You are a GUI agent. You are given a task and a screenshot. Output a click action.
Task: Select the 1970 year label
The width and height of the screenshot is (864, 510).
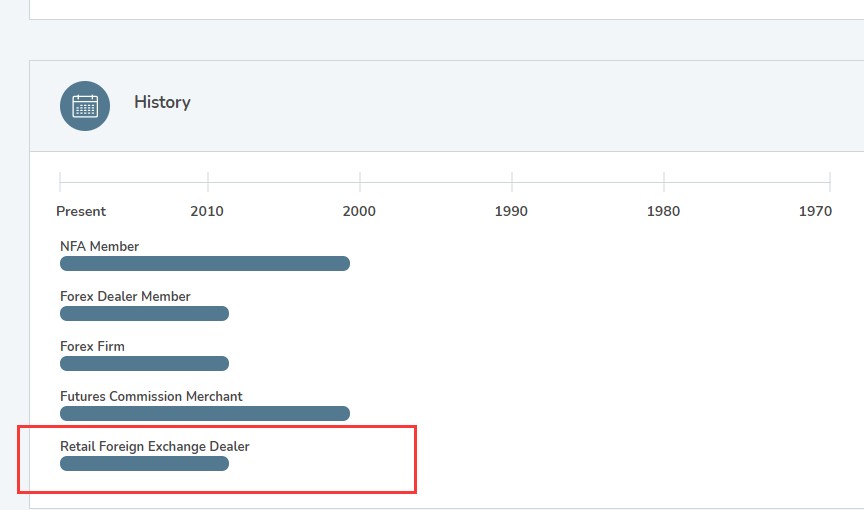click(815, 211)
